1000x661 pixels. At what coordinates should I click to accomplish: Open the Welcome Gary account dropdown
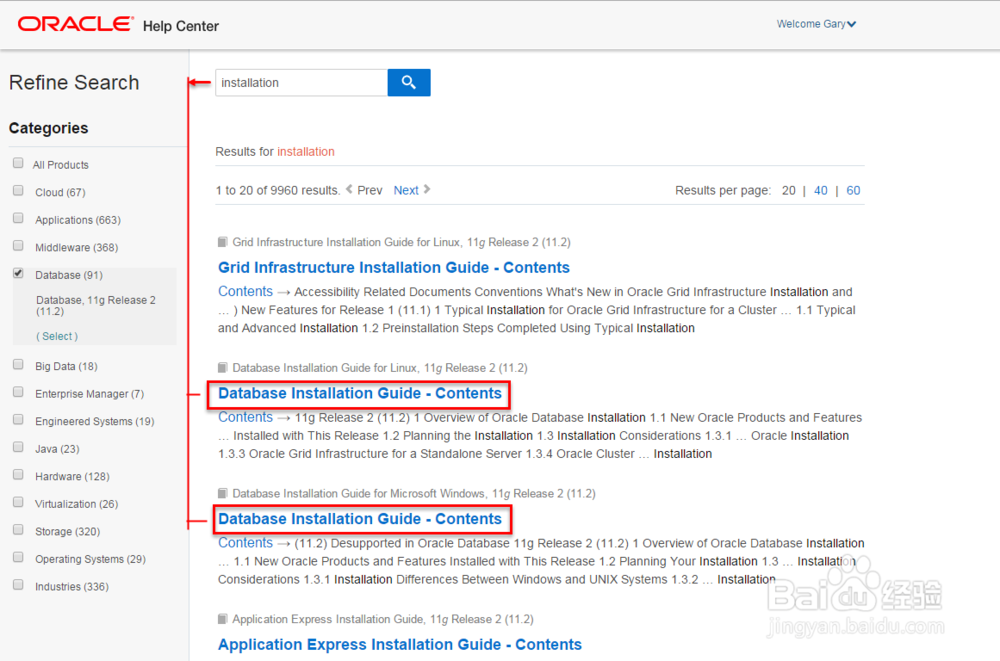click(816, 24)
